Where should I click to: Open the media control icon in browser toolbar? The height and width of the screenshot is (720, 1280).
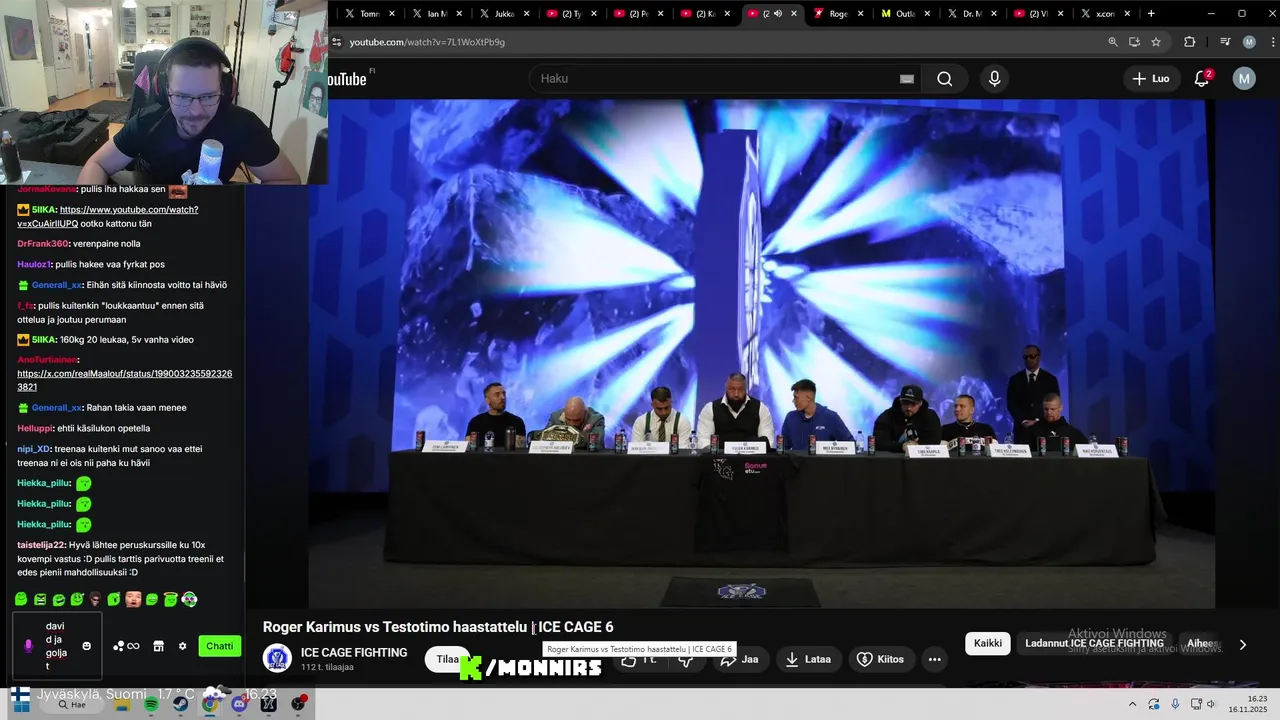click(1225, 42)
